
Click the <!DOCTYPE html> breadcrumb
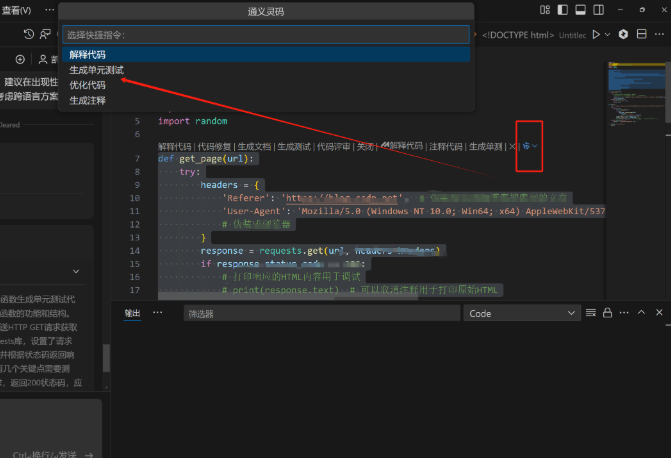pyautogui.click(x=518, y=35)
